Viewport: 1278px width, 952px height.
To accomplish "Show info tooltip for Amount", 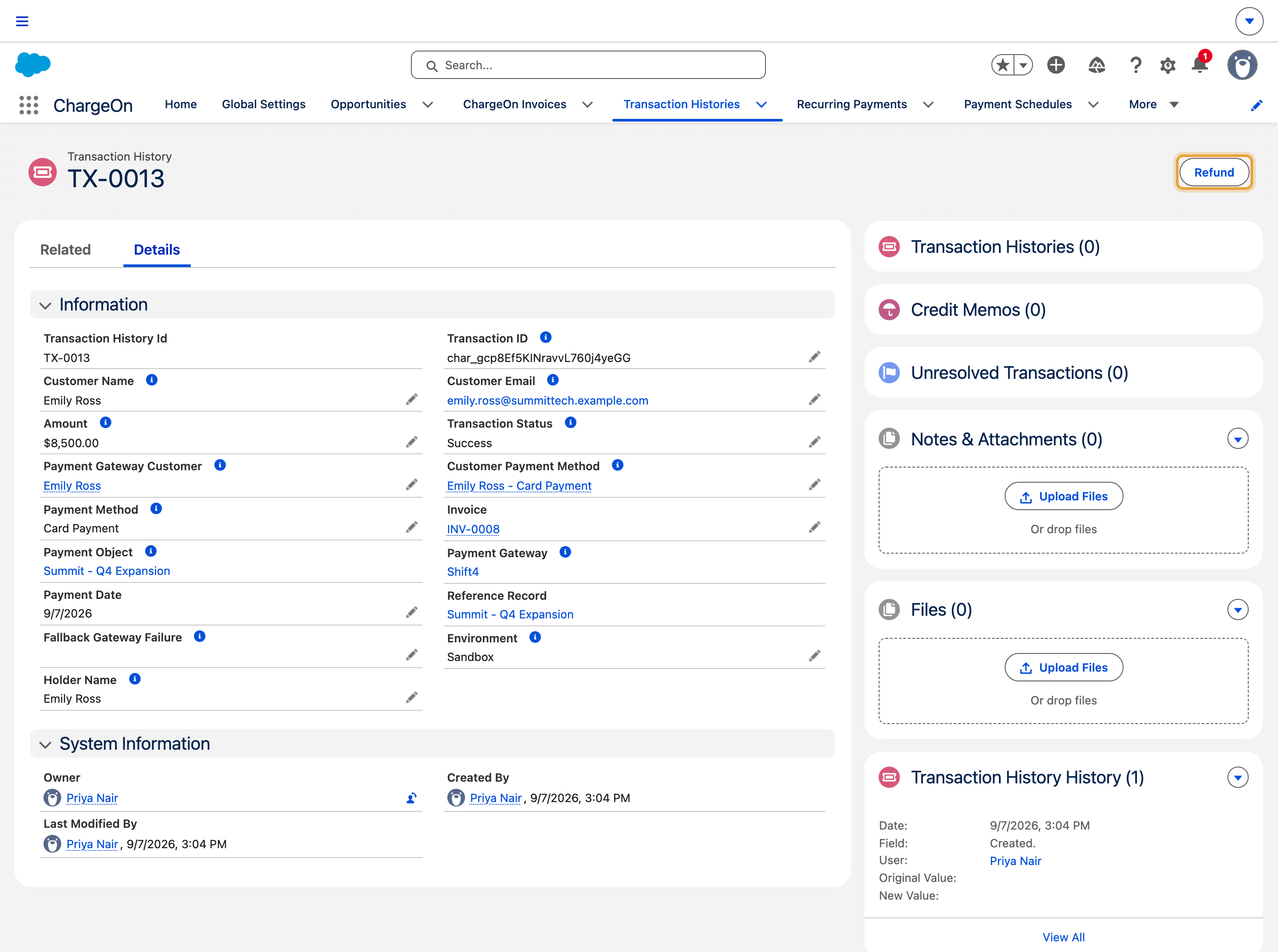I will click(x=106, y=422).
